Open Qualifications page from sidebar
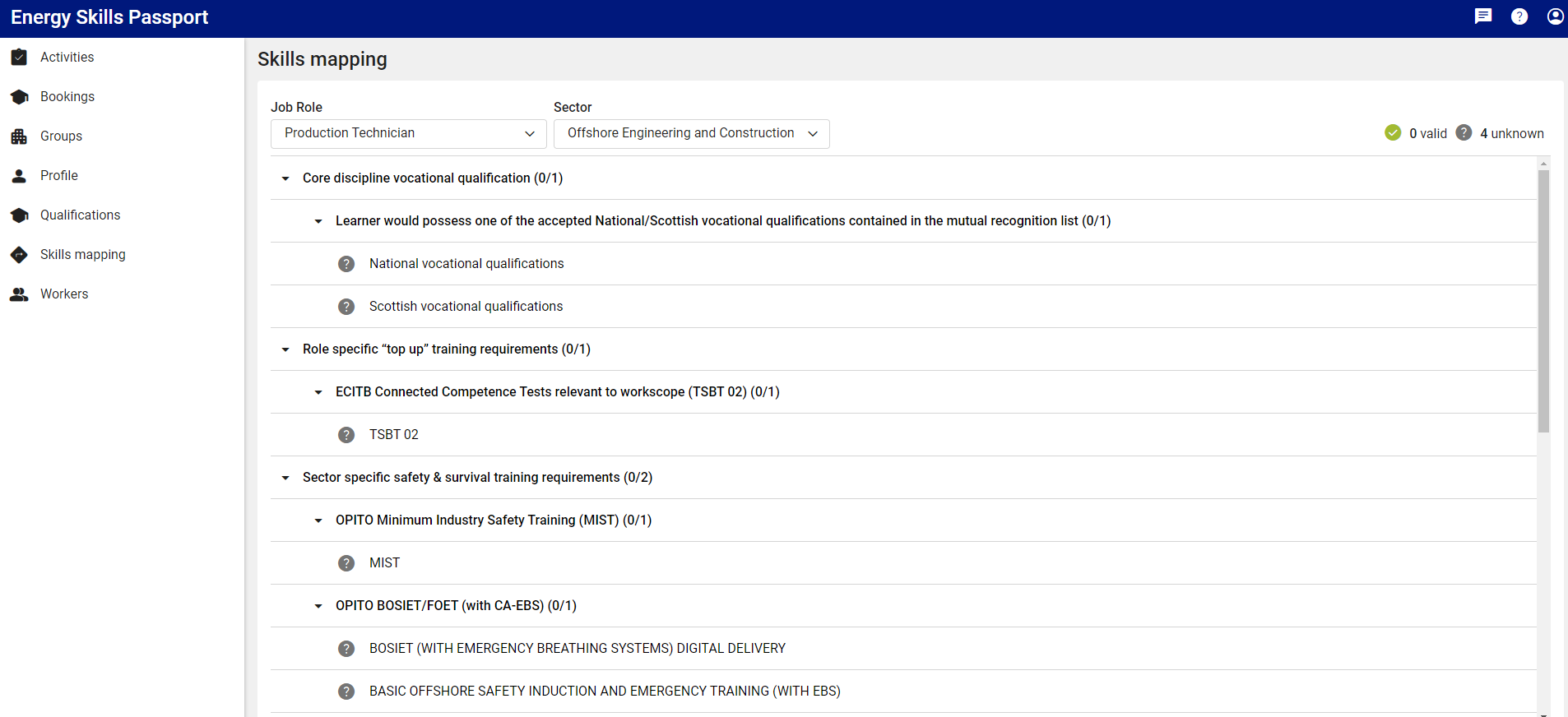This screenshot has width=1568, height=717. coord(80,215)
